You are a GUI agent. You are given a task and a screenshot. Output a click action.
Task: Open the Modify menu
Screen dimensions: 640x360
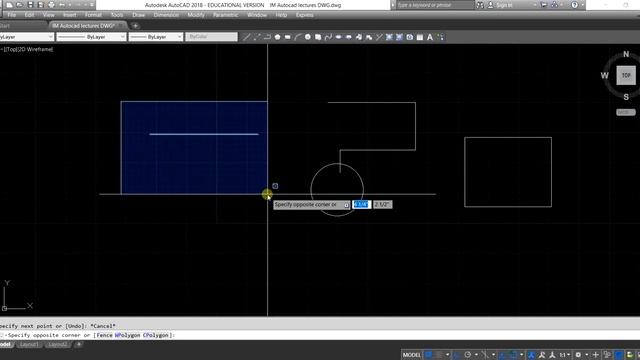[196, 15]
